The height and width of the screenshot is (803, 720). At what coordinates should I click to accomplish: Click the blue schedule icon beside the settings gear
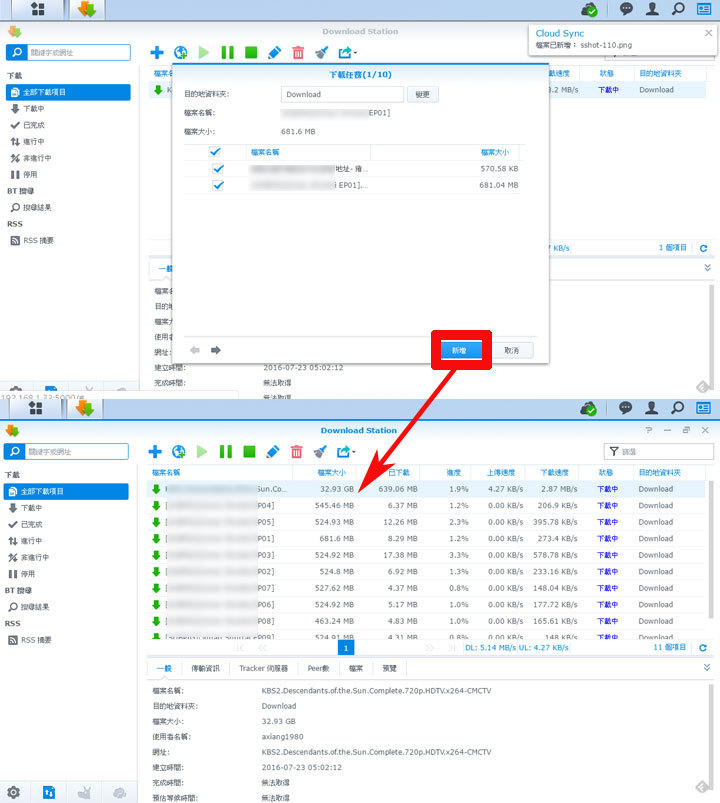point(49,792)
